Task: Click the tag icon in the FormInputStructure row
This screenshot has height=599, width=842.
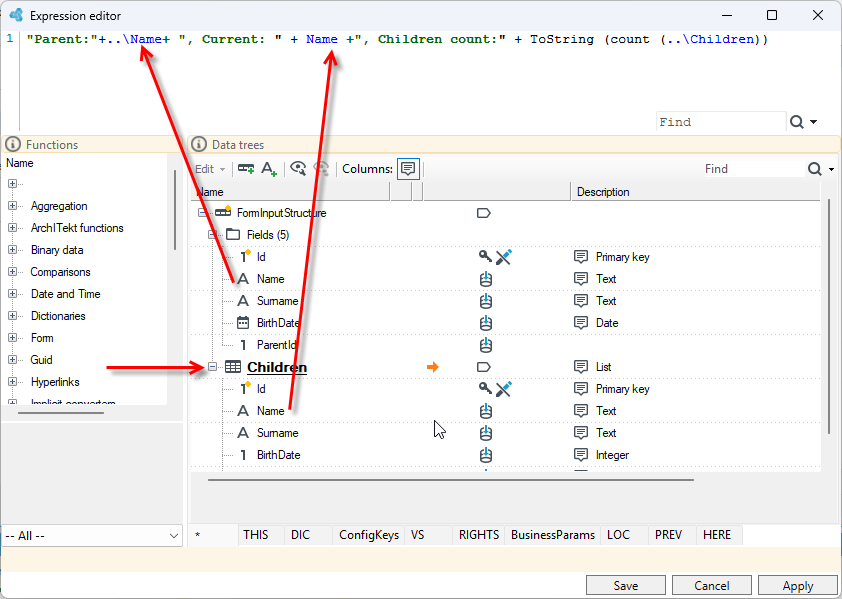Action: pos(483,213)
